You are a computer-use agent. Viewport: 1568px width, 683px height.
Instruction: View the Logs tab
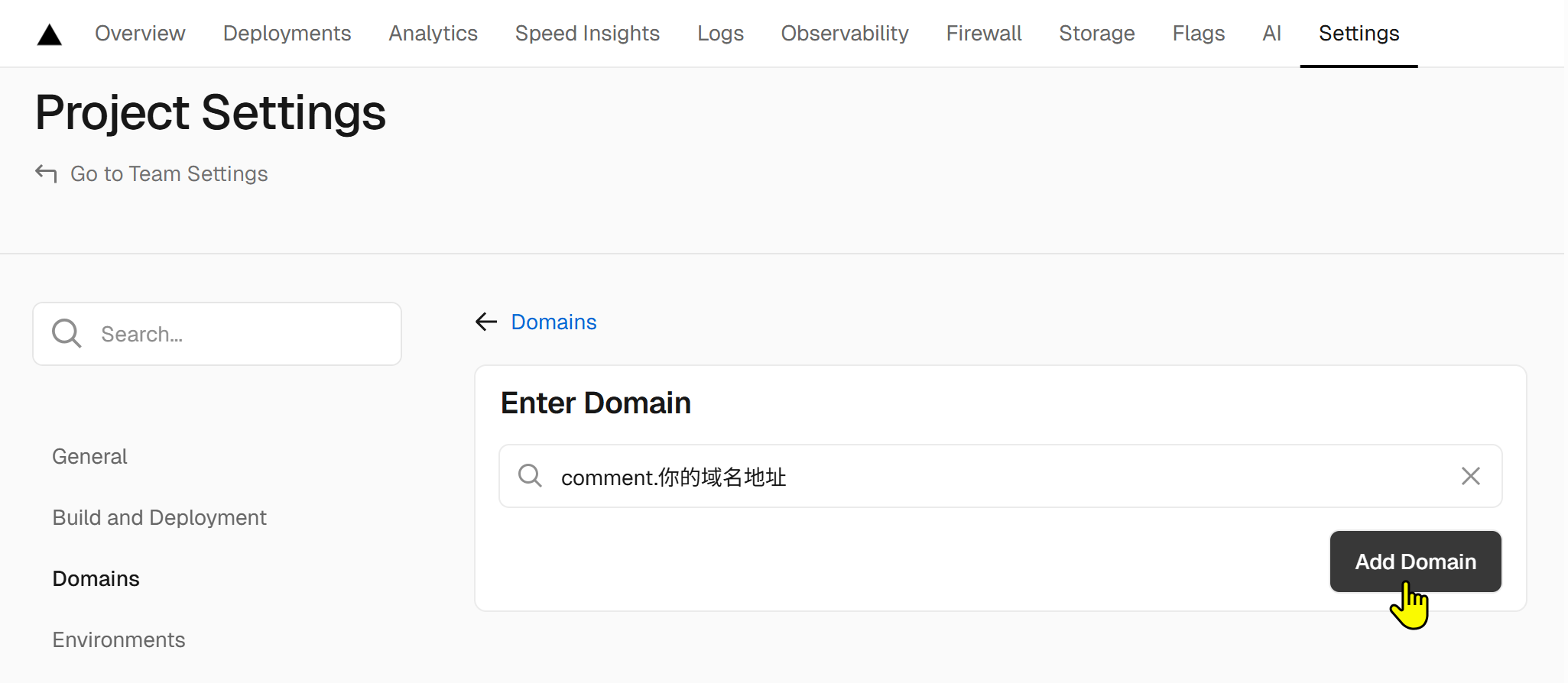coord(720,34)
